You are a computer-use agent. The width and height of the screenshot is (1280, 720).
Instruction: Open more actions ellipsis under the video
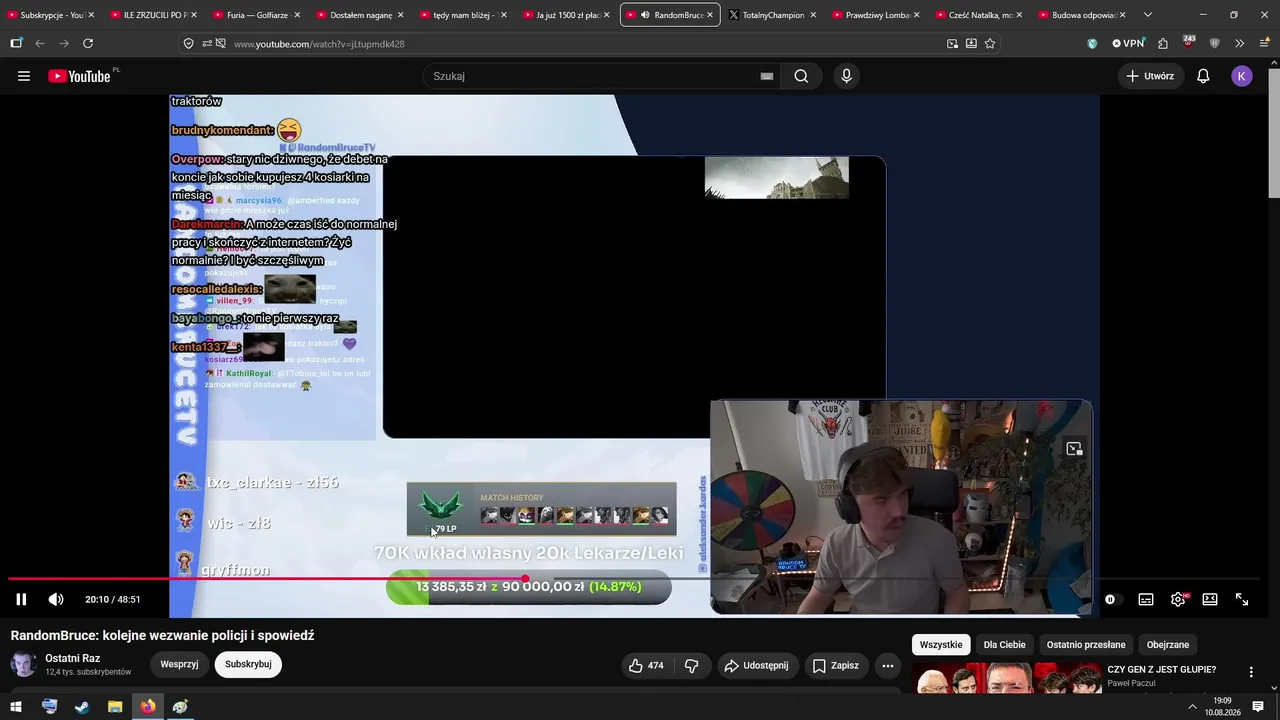point(887,665)
